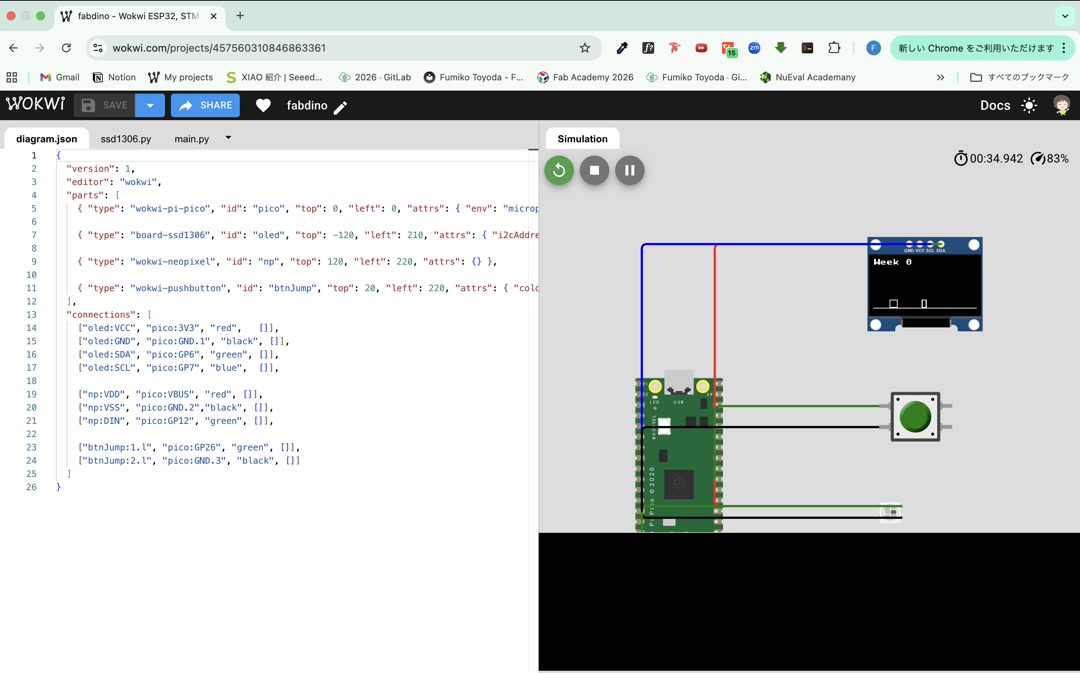1080x673 pixels.
Task: Click the fabdino project title
Action: coord(307,105)
